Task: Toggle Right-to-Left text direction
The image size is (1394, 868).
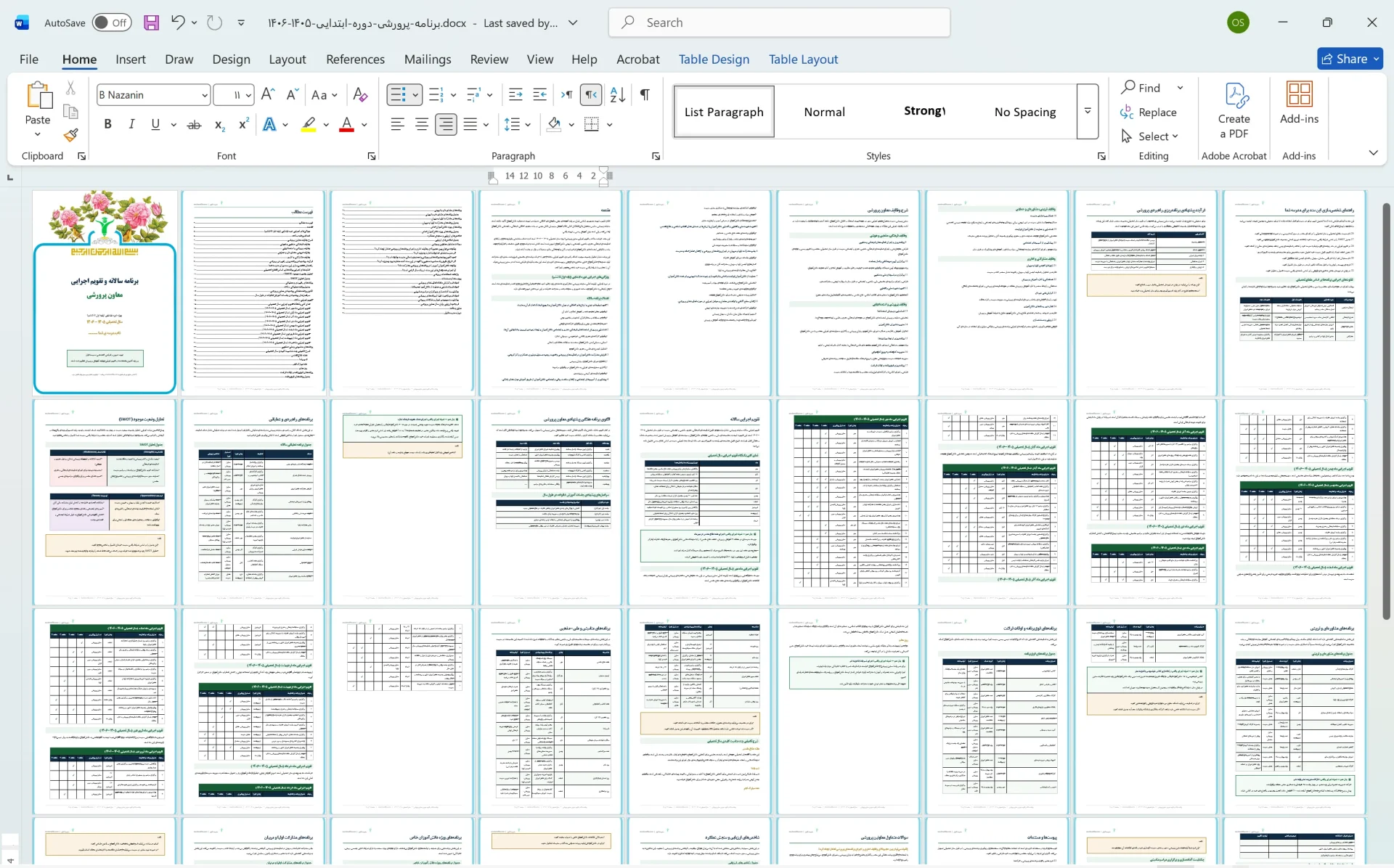Action: (x=592, y=94)
